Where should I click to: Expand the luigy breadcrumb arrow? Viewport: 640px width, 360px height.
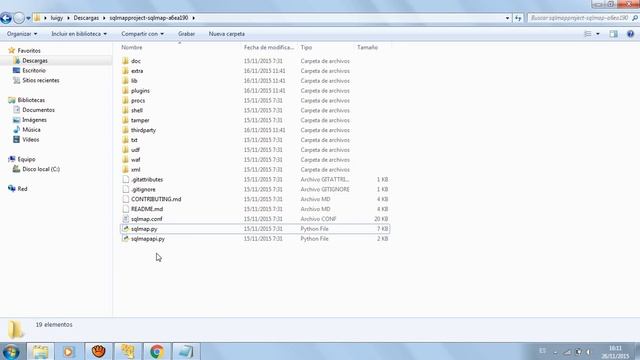[x=69, y=18]
